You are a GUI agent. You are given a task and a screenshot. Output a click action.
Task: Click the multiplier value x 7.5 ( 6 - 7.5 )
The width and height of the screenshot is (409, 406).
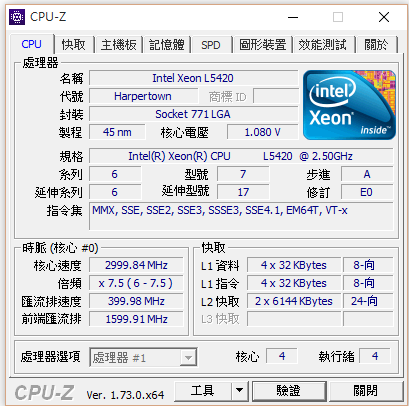136,283
